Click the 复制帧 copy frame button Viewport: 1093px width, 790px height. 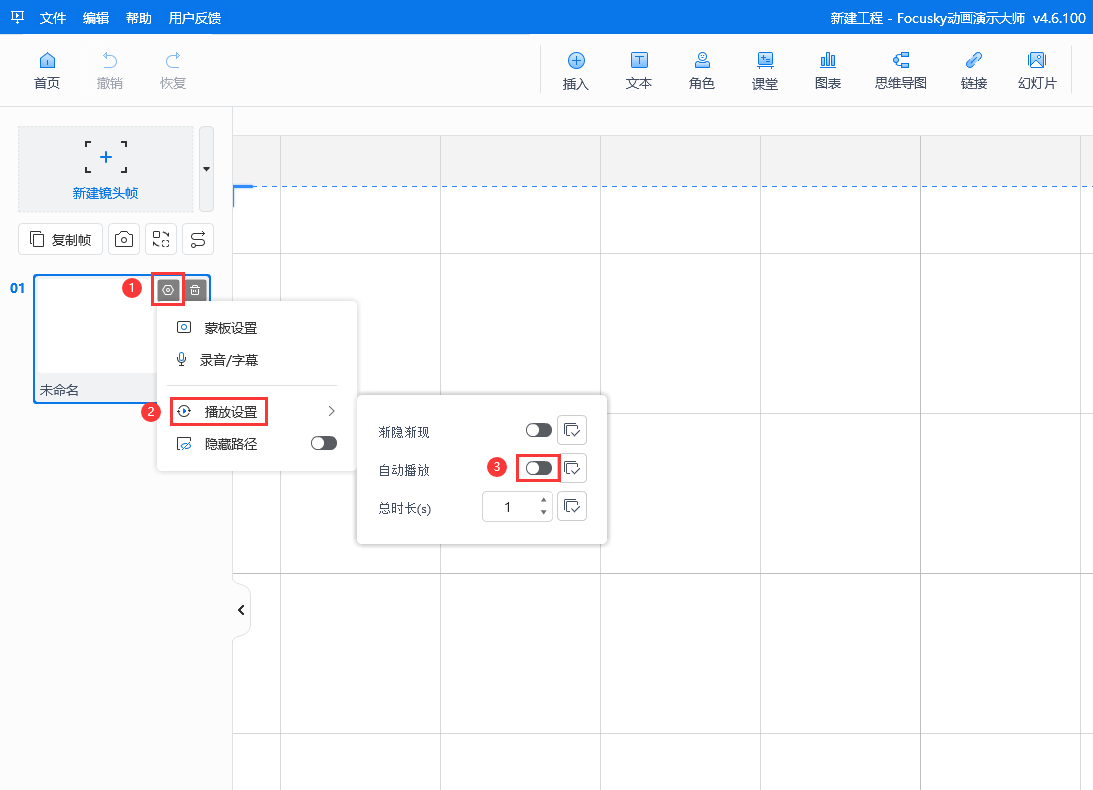(x=61, y=239)
